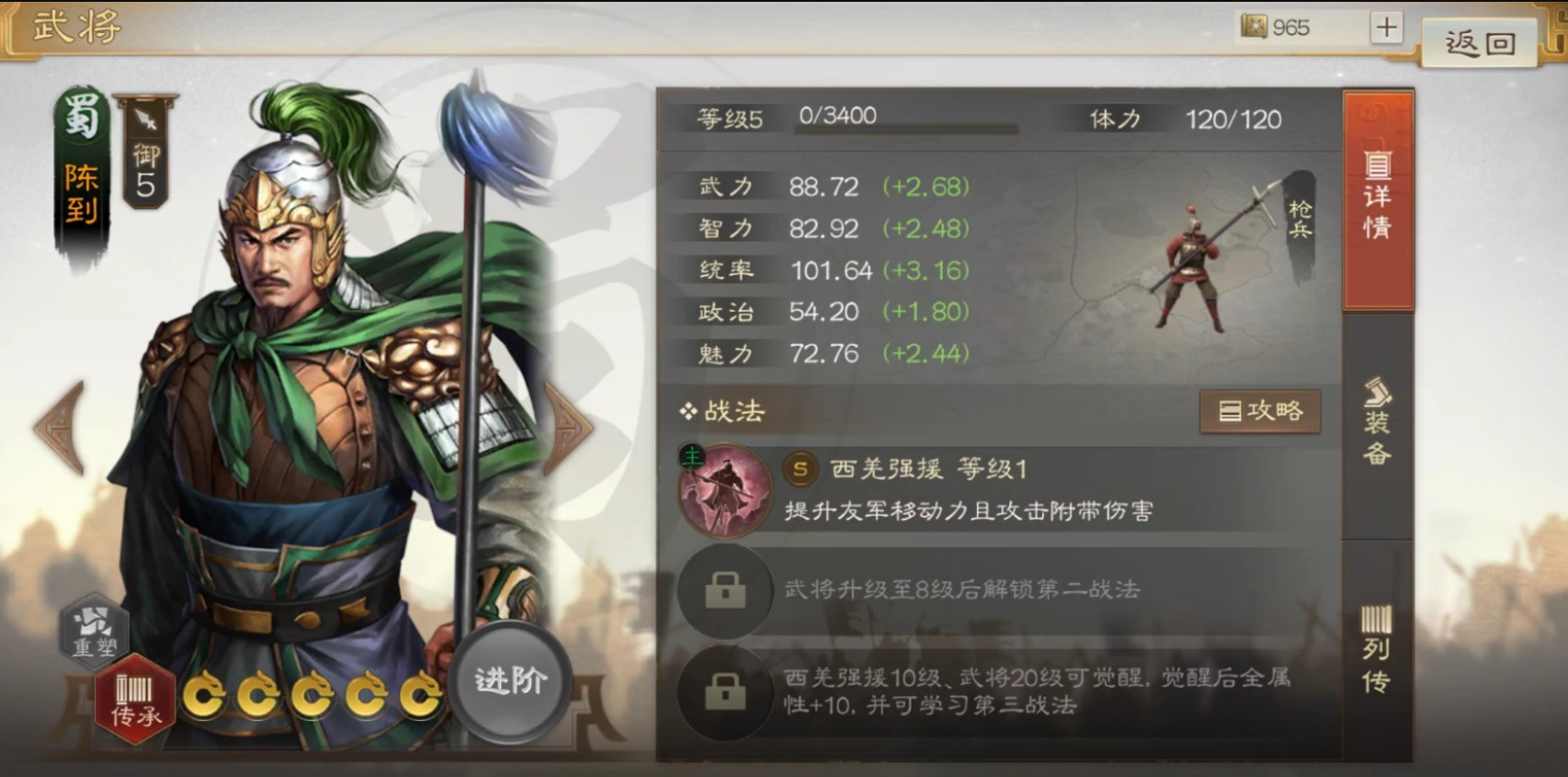Open the 传承 inheritance hexagon icon
This screenshot has height=777, width=1568.
pos(135,699)
